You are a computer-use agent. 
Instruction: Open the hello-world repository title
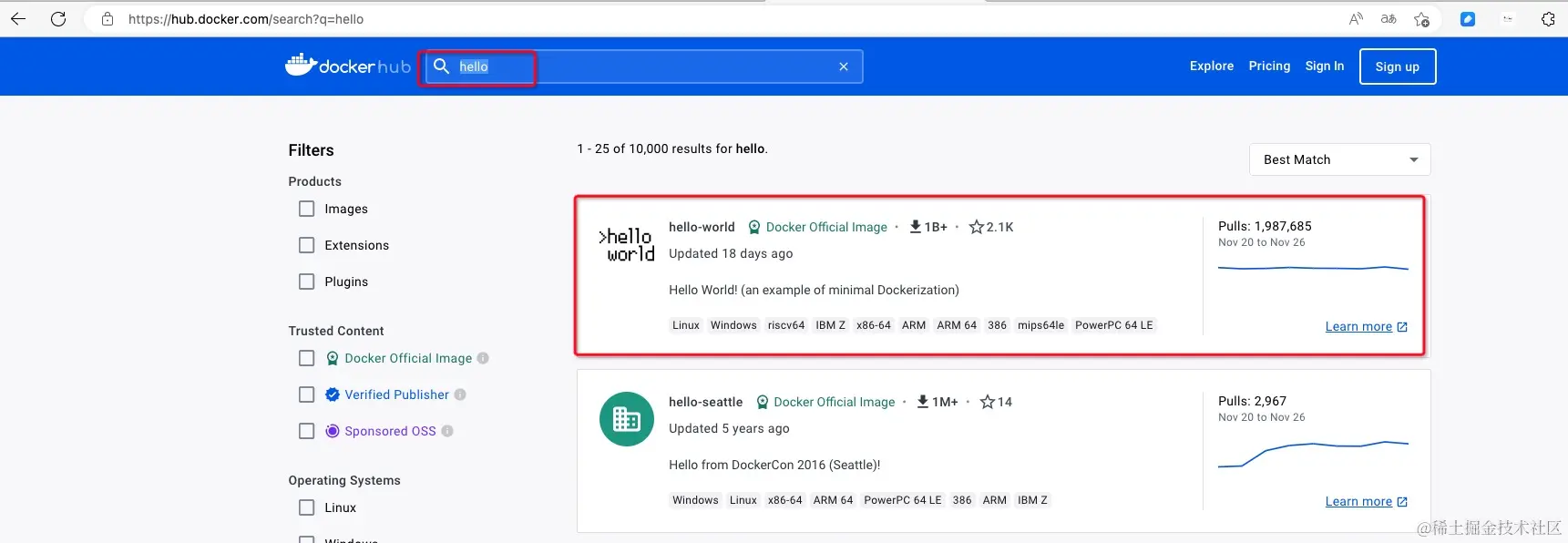[x=702, y=227]
